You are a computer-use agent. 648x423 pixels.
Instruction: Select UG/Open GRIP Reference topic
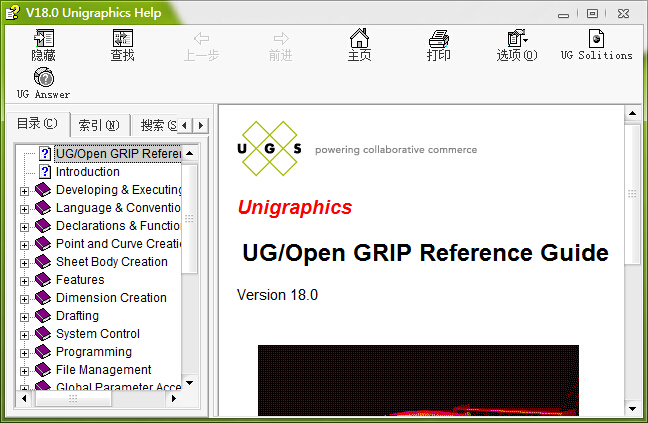(x=118, y=154)
